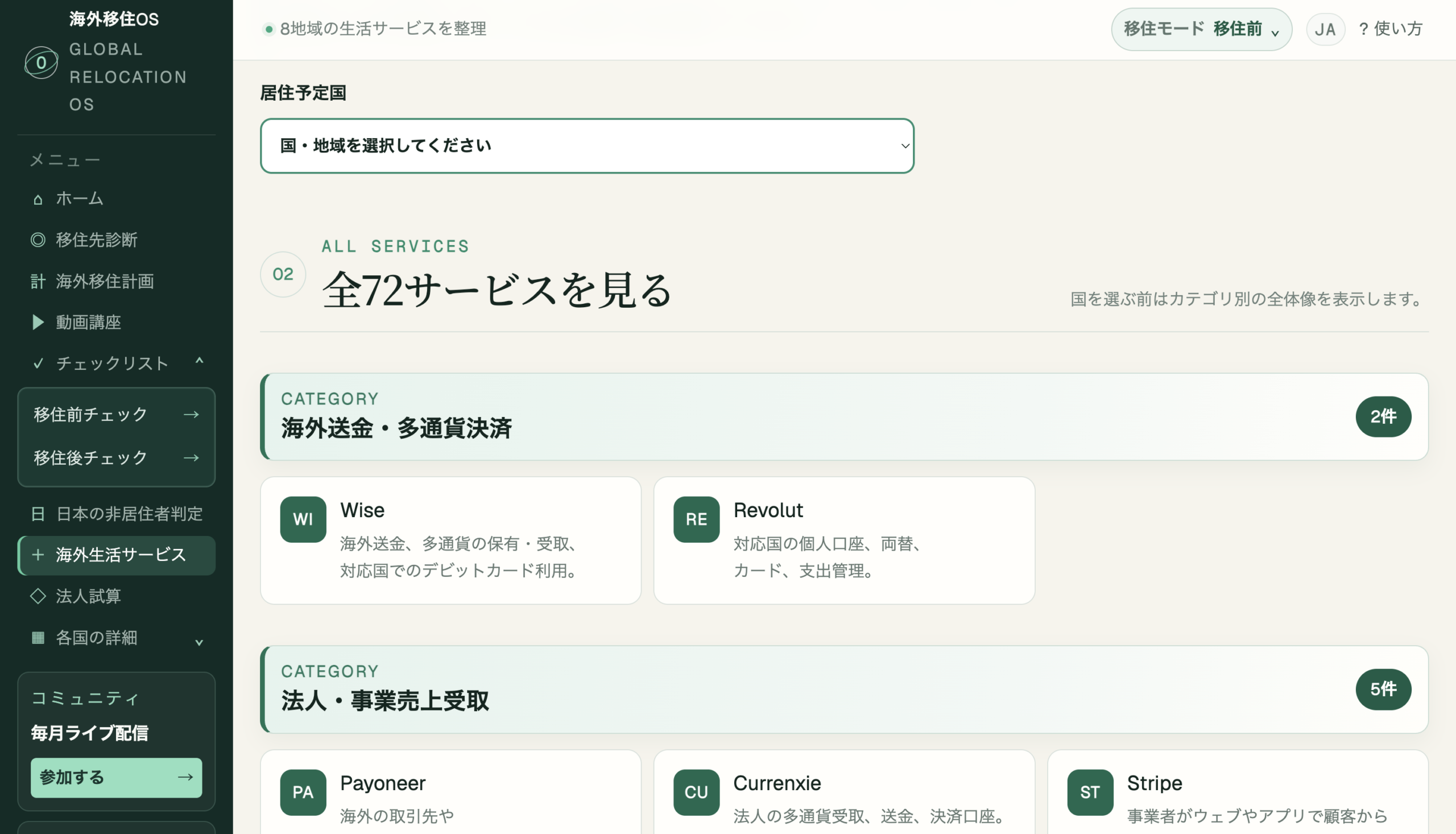Viewport: 1456px width, 834px height.
Task: Click the 毎月ライブ配信 text
Action: click(x=90, y=733)
